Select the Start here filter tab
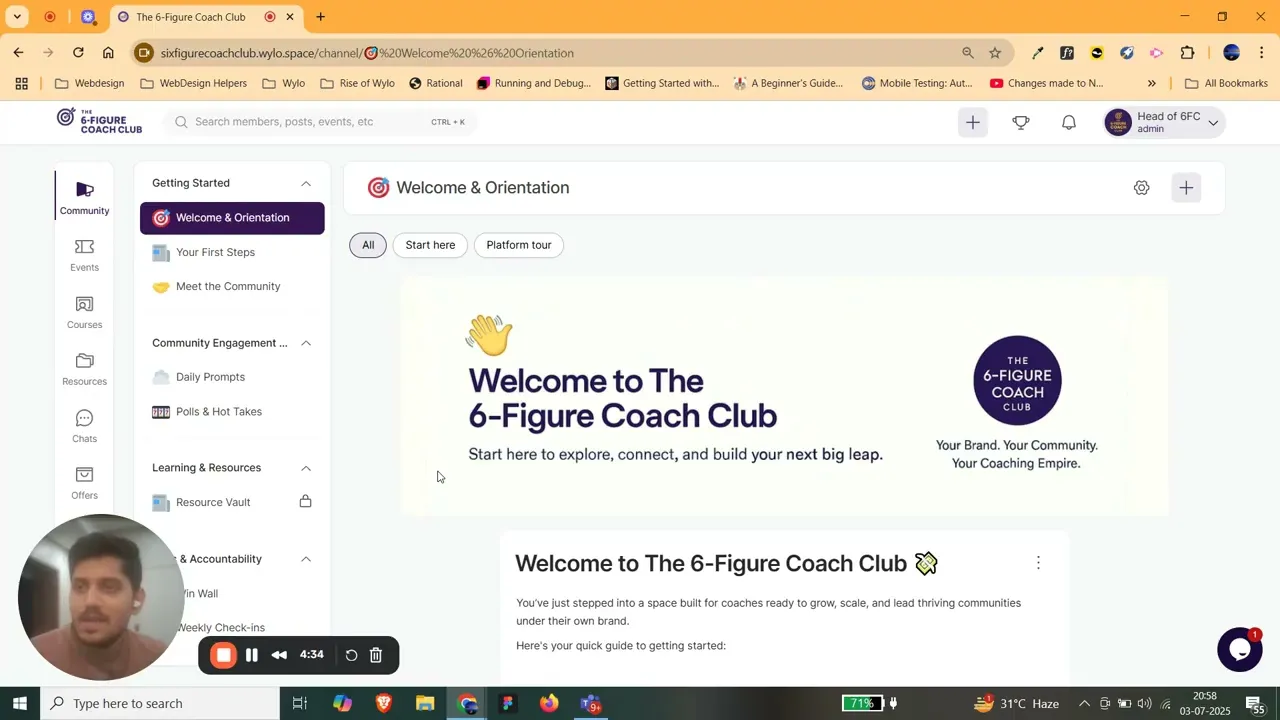Viewport: 1280px width, 720px height. tap(430, 245)
